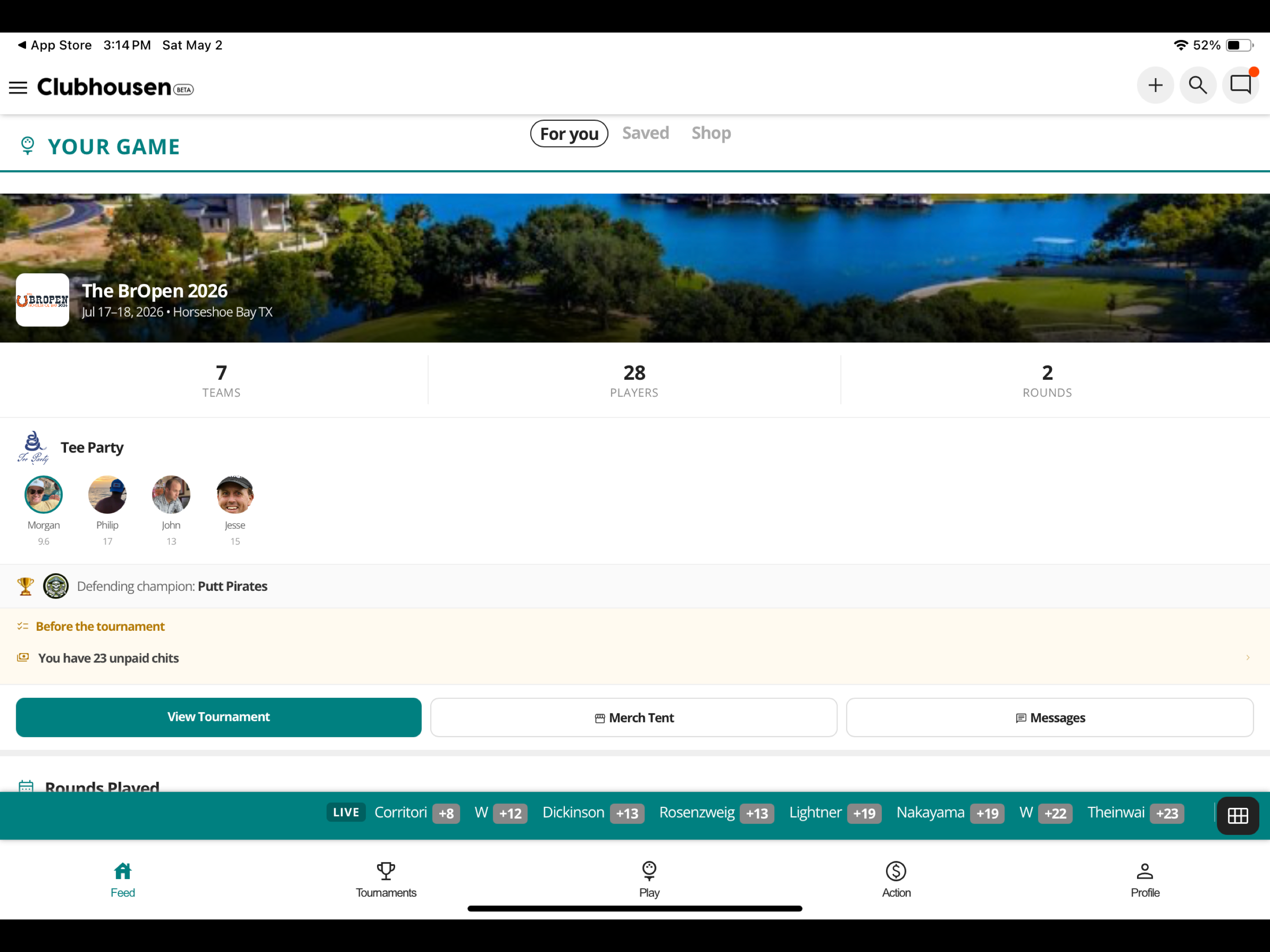This screenshot has width=1270, height=952.
Task: Click the Your Game golf pin icon
Action: coord(27,146)
